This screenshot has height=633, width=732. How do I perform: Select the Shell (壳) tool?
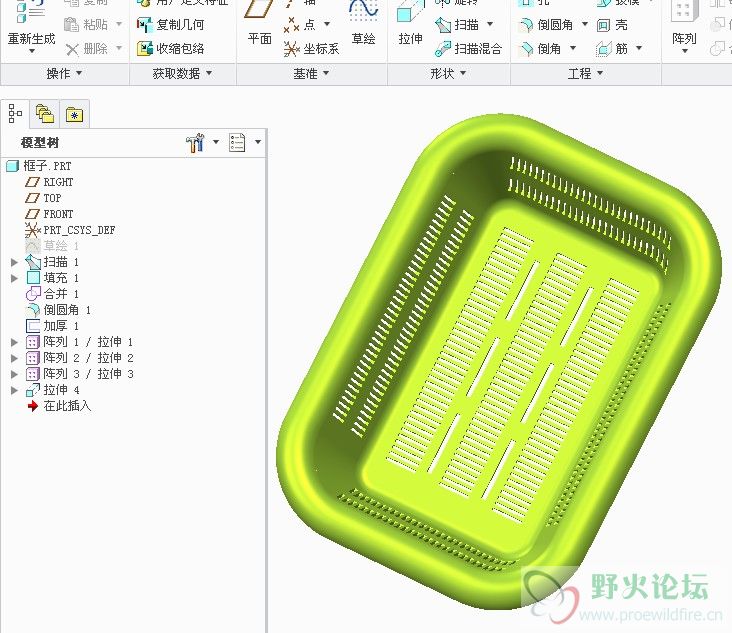[612, 24]
